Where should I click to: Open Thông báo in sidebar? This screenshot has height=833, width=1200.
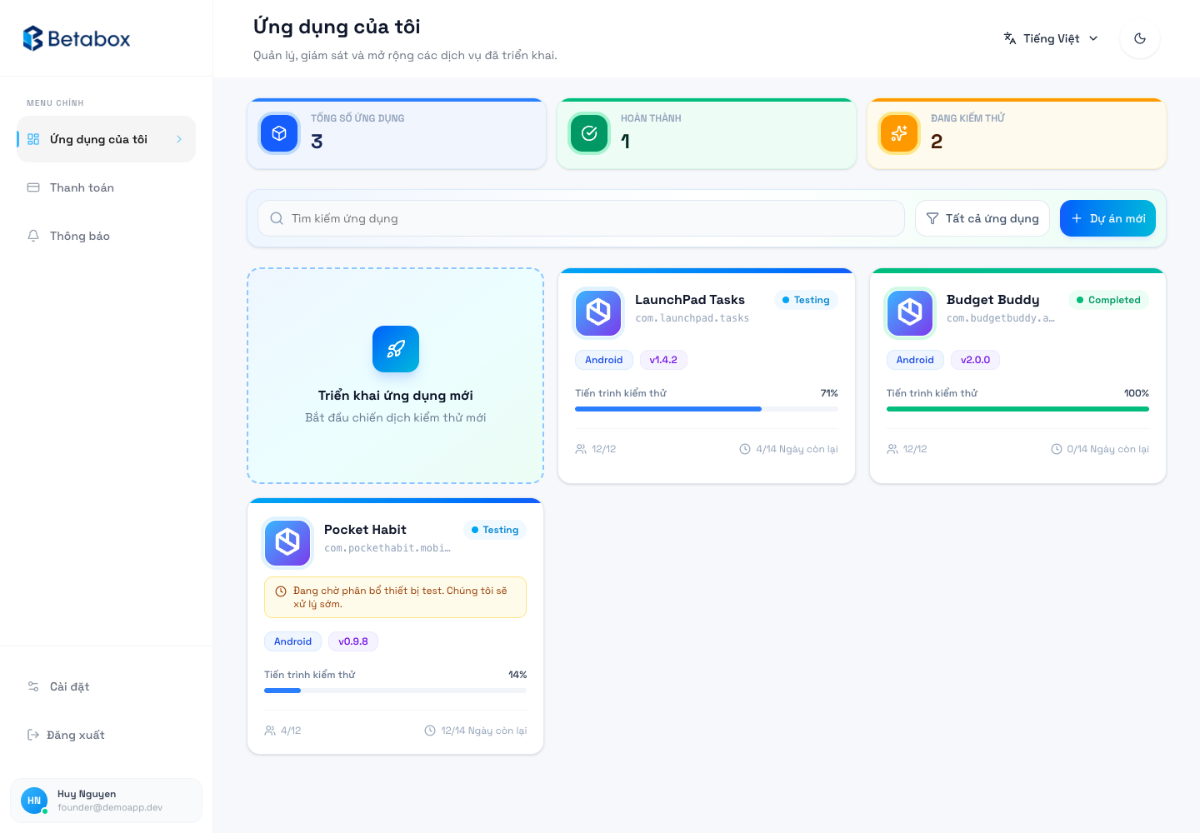pyautogui.click(x=106, y=236)
